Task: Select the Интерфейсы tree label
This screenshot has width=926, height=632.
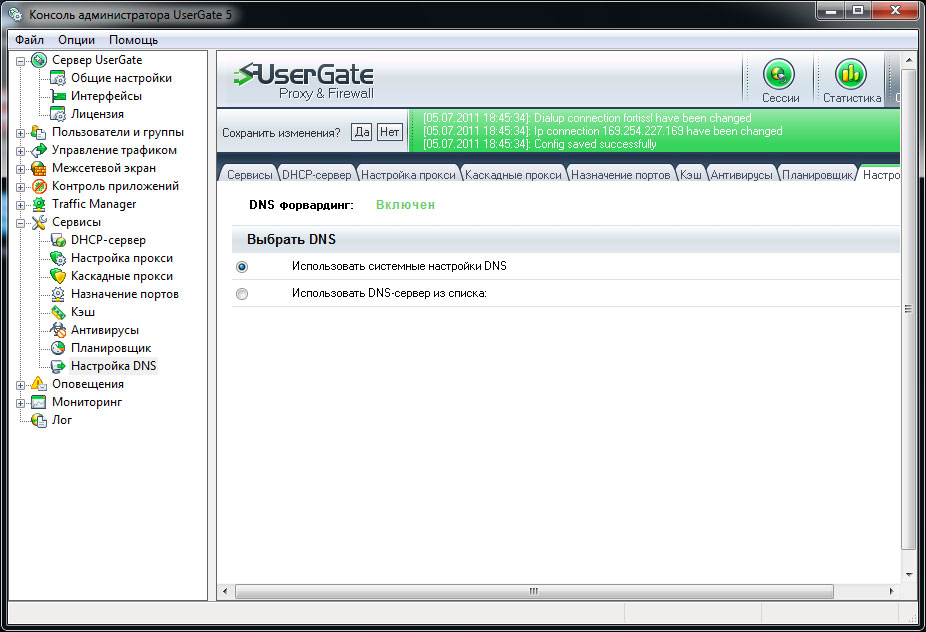Action: point(106,96)
